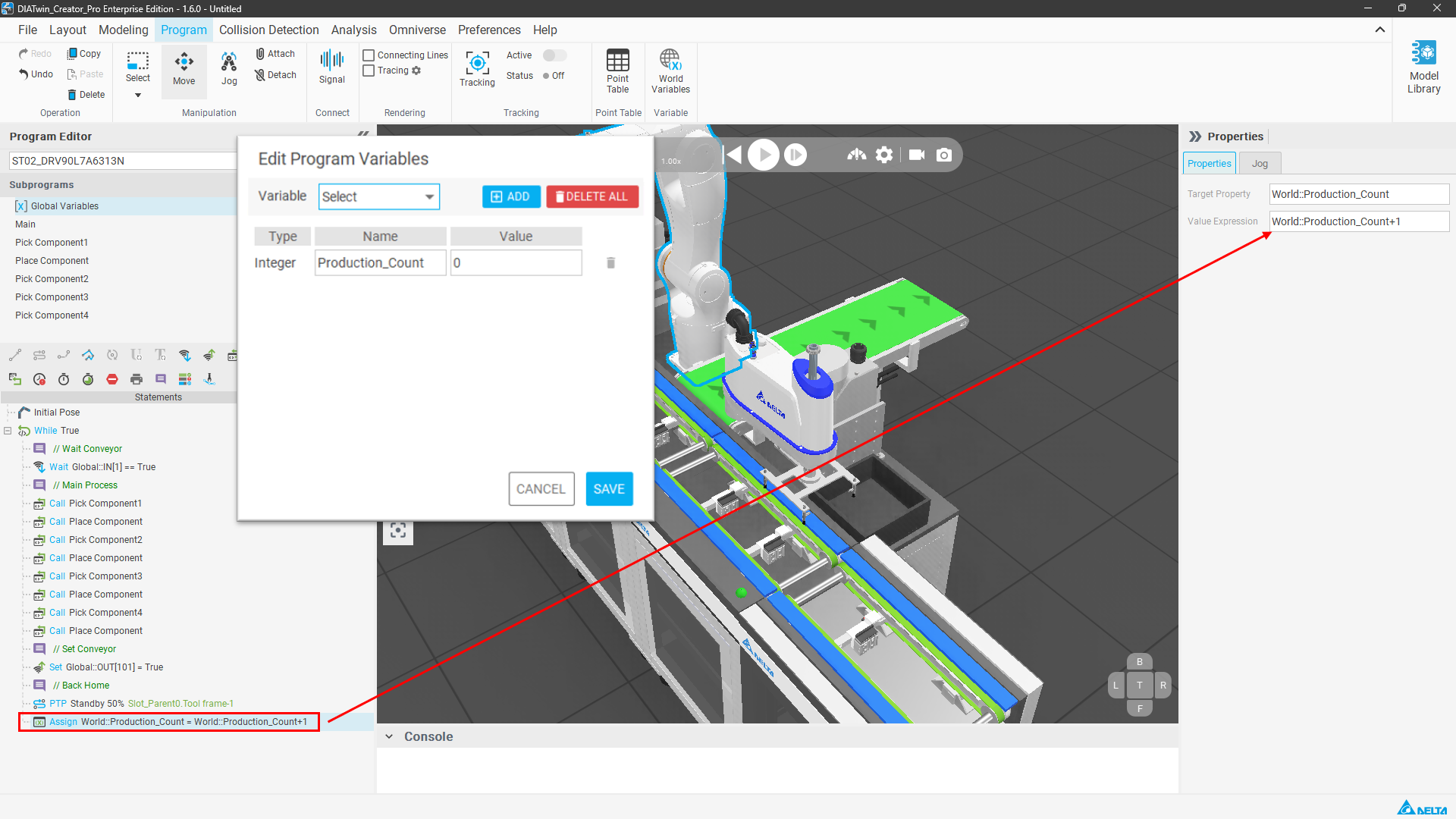The image size is (1456, 819).
Task: Step the simulation forward
Action: coord(795,155)
